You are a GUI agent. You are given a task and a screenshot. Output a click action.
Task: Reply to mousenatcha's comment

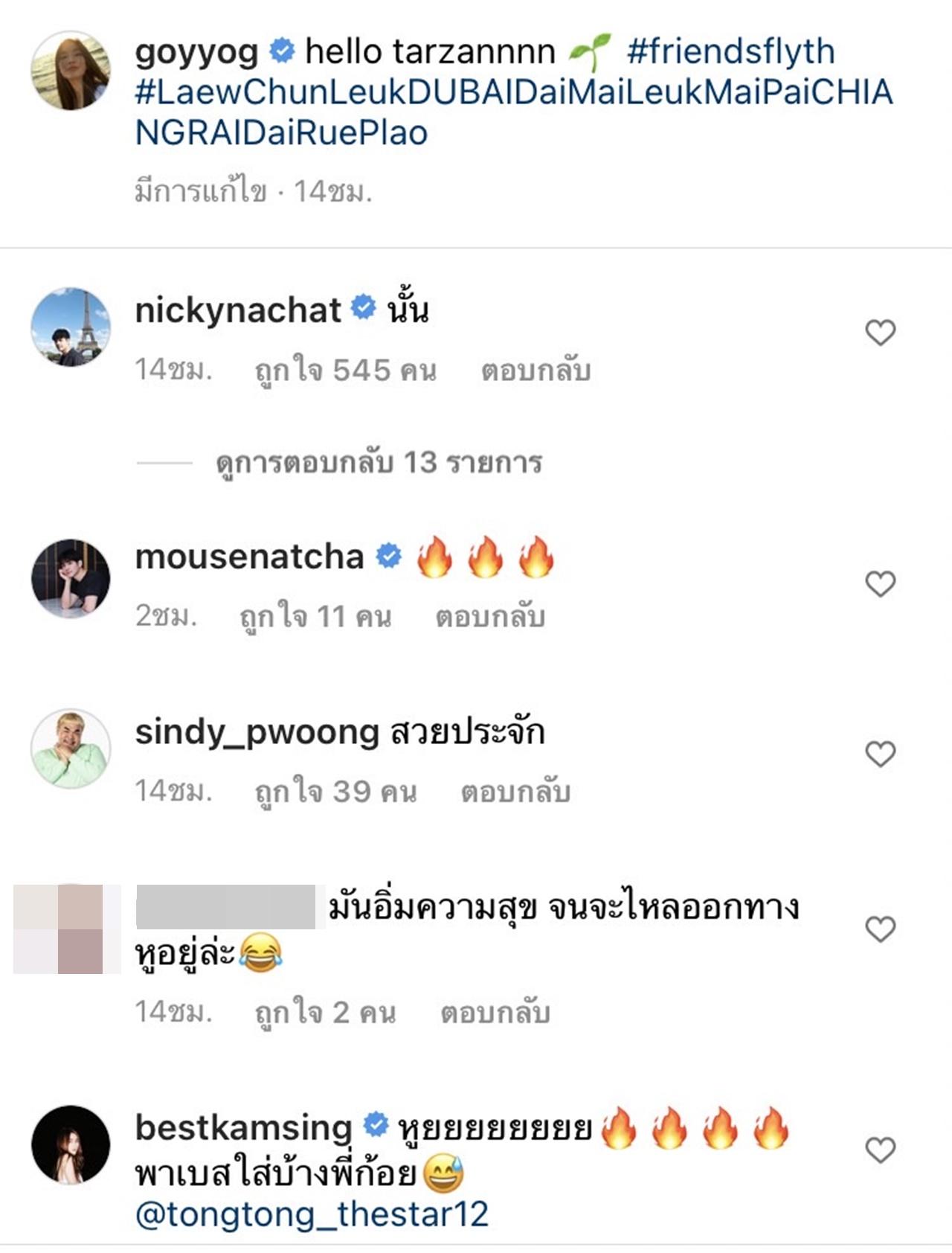490,617
